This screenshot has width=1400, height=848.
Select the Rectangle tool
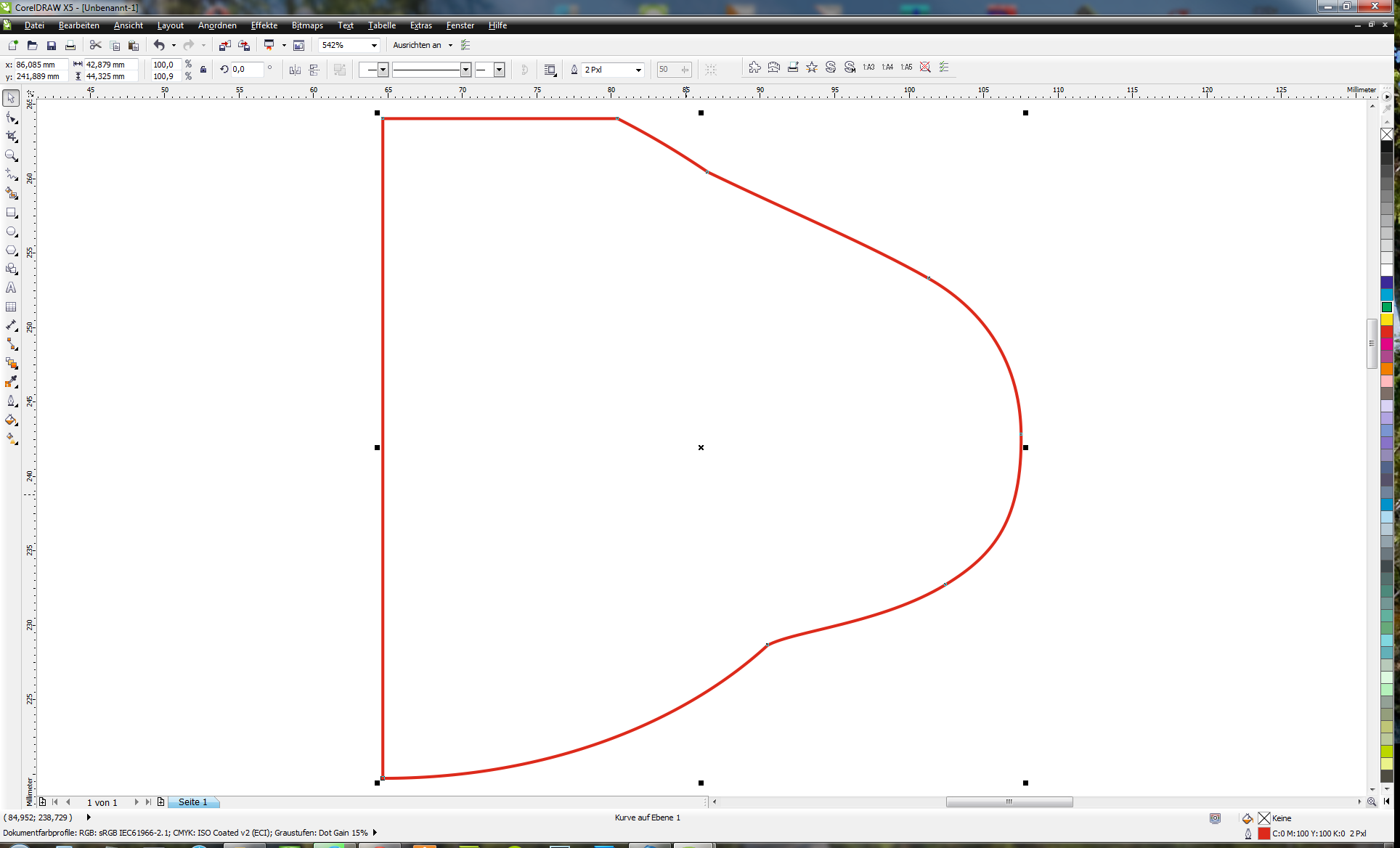(11, 213)
